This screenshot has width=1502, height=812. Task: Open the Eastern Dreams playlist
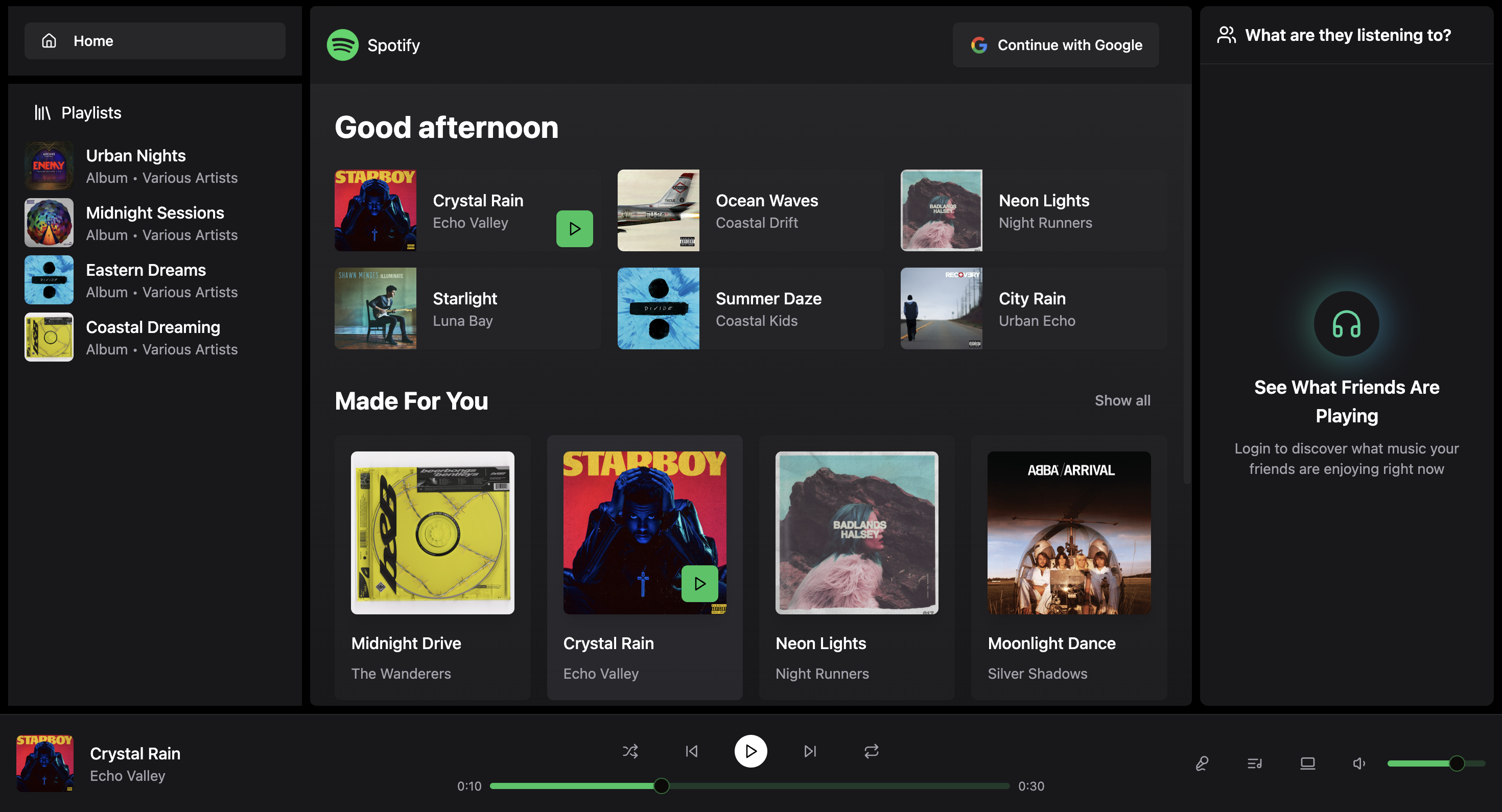click(154, 280)
